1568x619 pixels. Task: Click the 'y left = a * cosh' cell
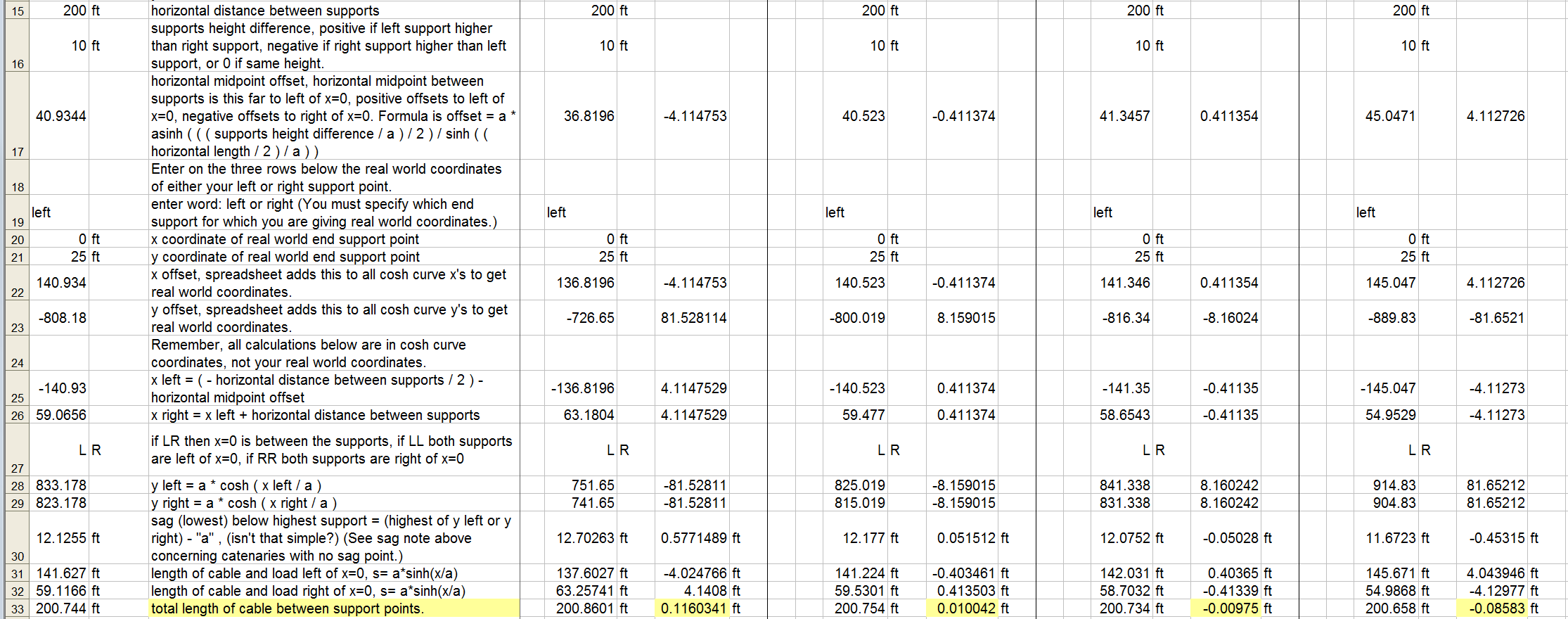[x=334, y=485]
